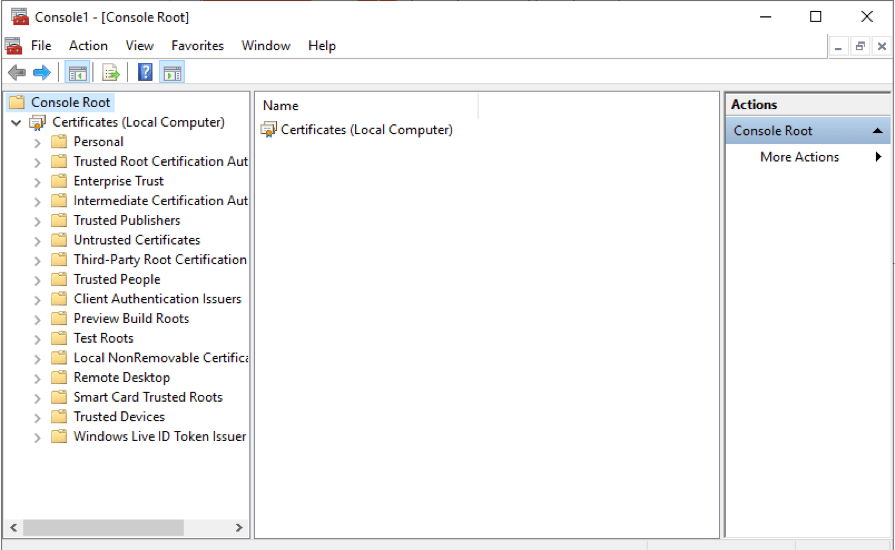Click the blue Forward arrow in toolbar
This screenshot has height=550, width=895.
(x=41, y=72)
